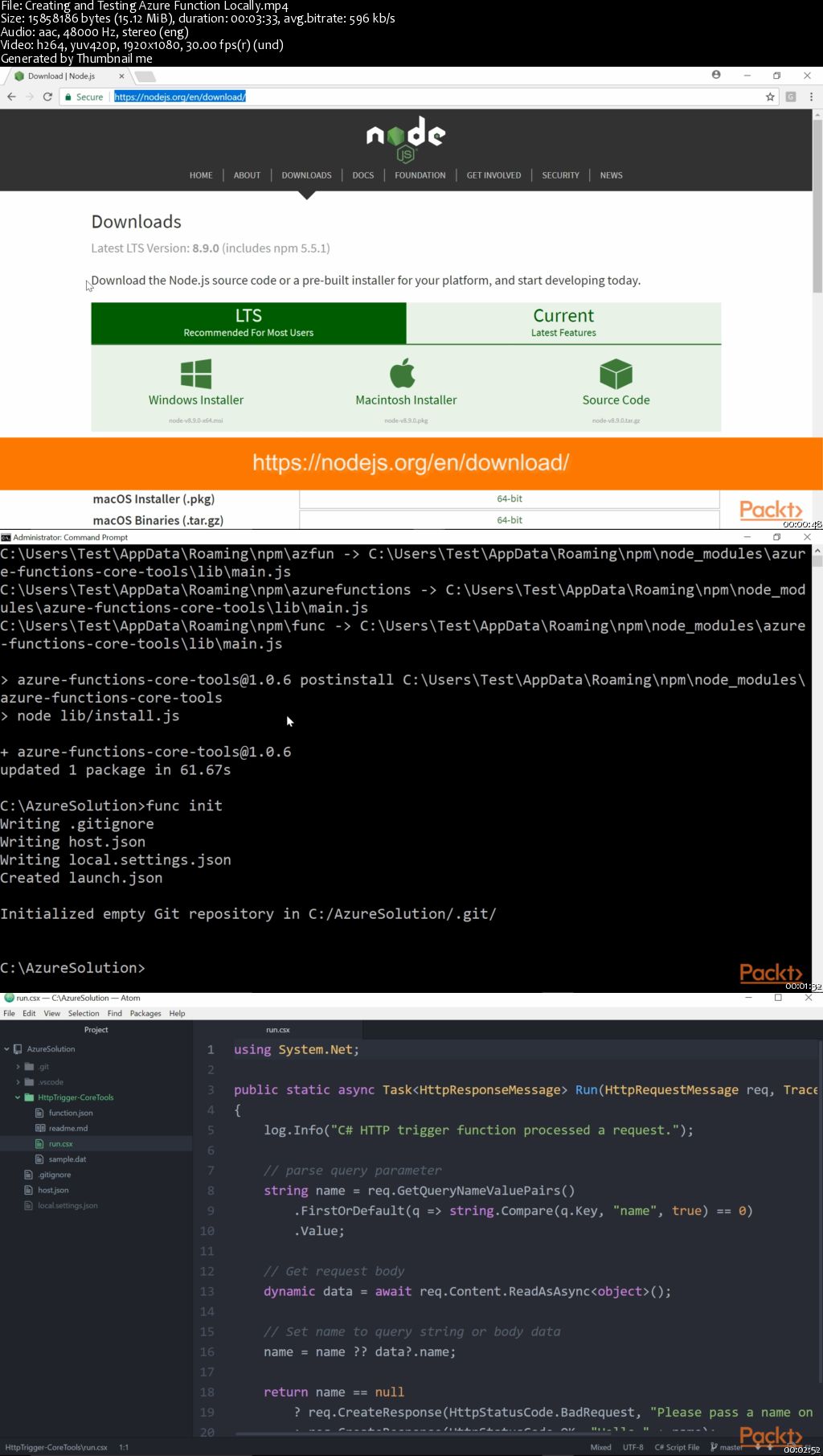Close the Download | Node.js tab
823x1456 pixels.
(121, 76)
